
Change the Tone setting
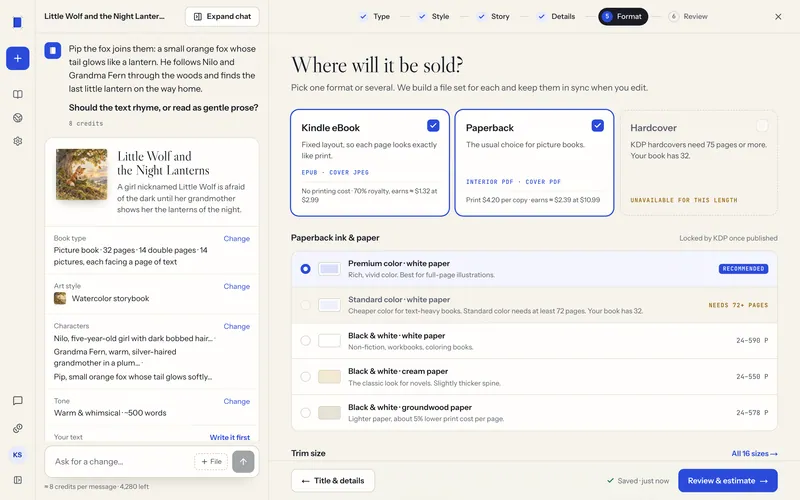click(236, 401)
